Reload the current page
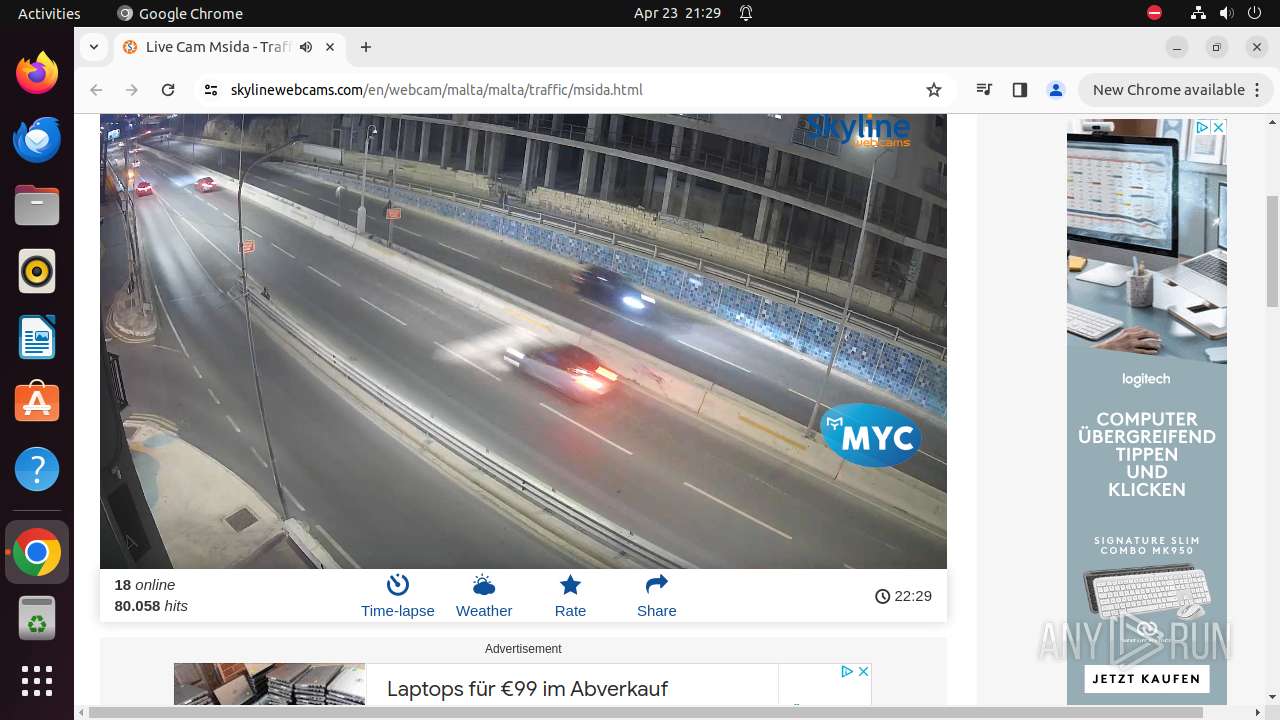Viewport: 1280px width, 720px height. [168, 90]
